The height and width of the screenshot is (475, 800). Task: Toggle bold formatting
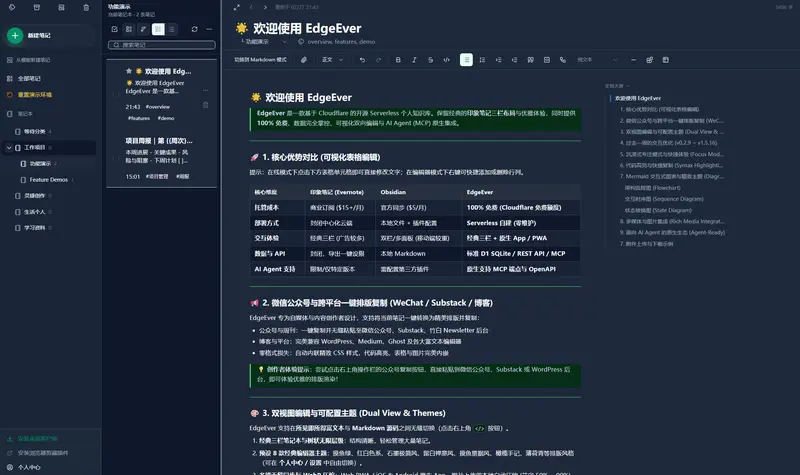click(398, 60)
